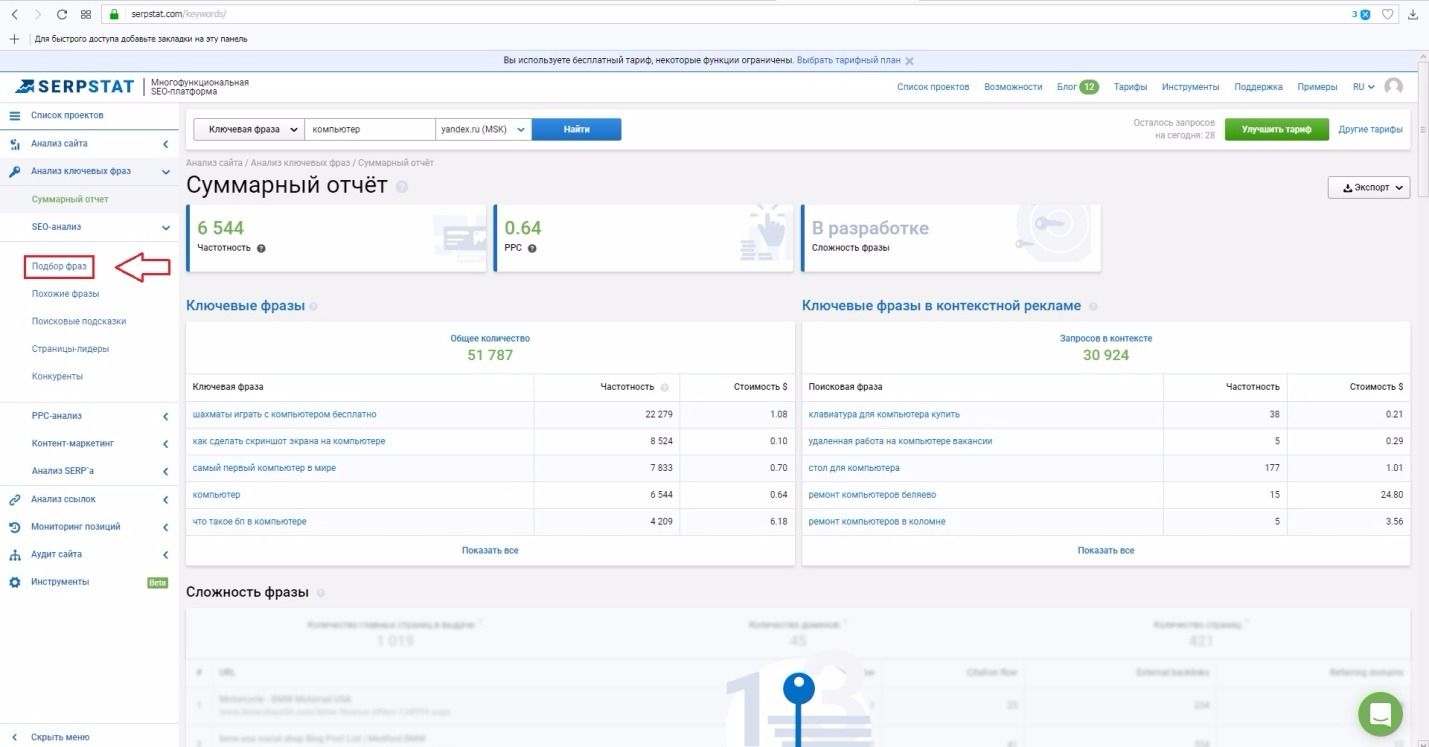Click the browser back arrow
Viewport: 1429px width, 747px height.
tap(14, 14)
